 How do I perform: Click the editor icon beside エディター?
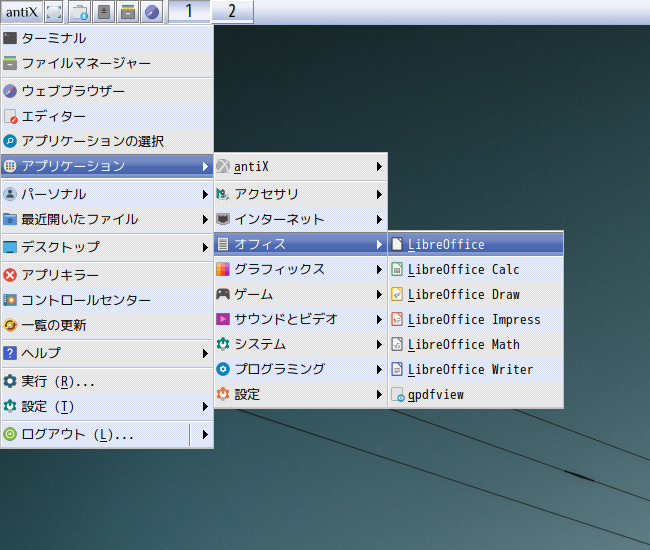click(x=10, y=116)
